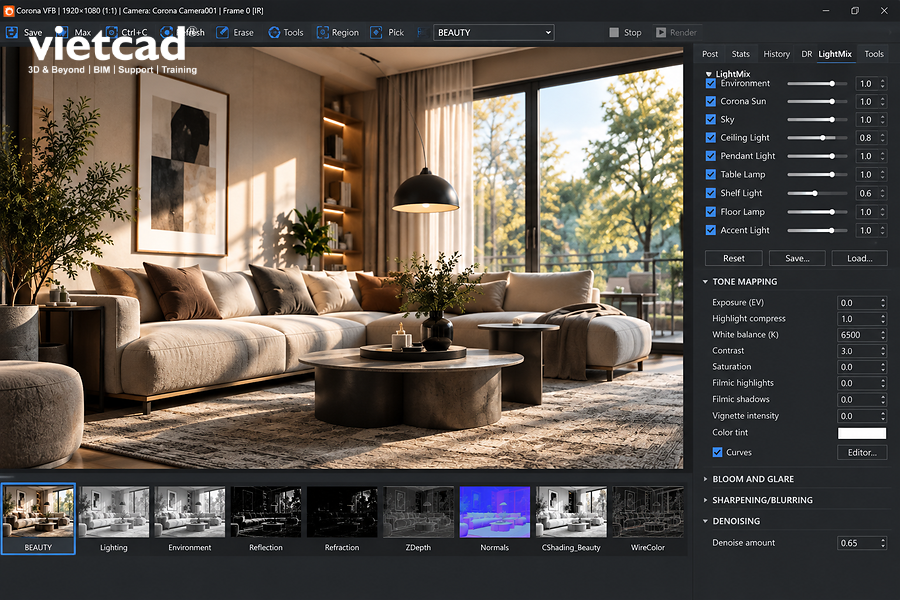Collapse the TONE MAPPING section
The width and height of the screenshot is (900, 600).
(705, 282)
